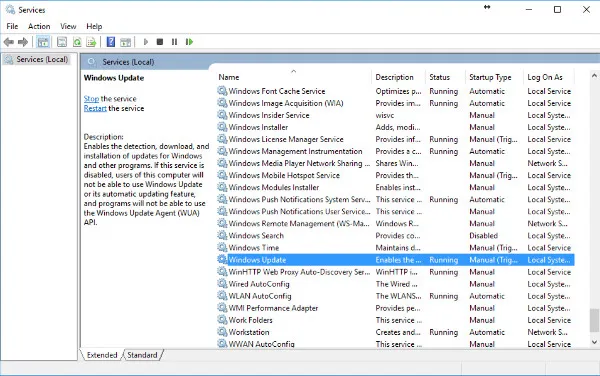Toggle Show/Hide Console Tree toolbar icon
The width and height of the screenshot is (600, 376).
point(43,42)
